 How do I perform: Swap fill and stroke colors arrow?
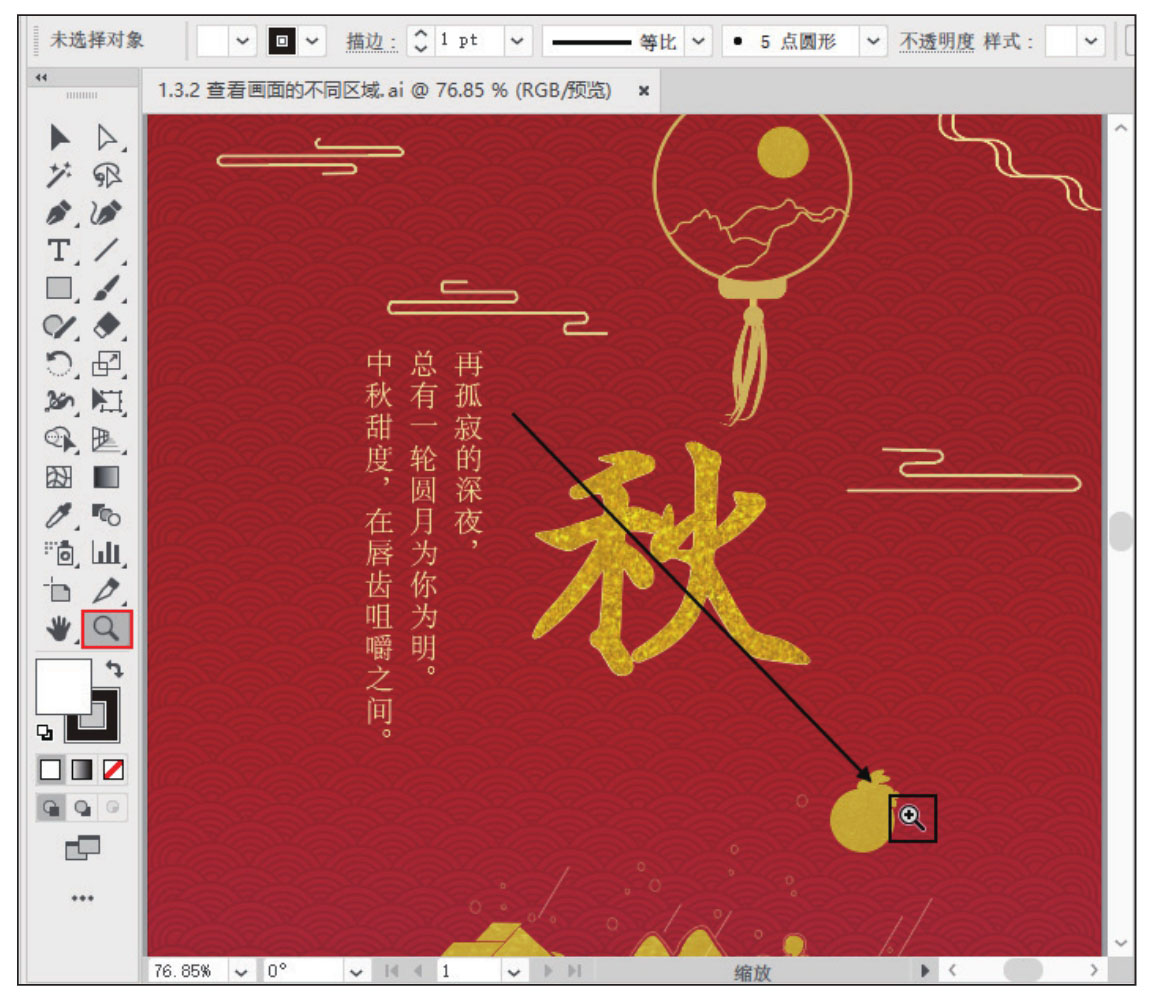114,667
